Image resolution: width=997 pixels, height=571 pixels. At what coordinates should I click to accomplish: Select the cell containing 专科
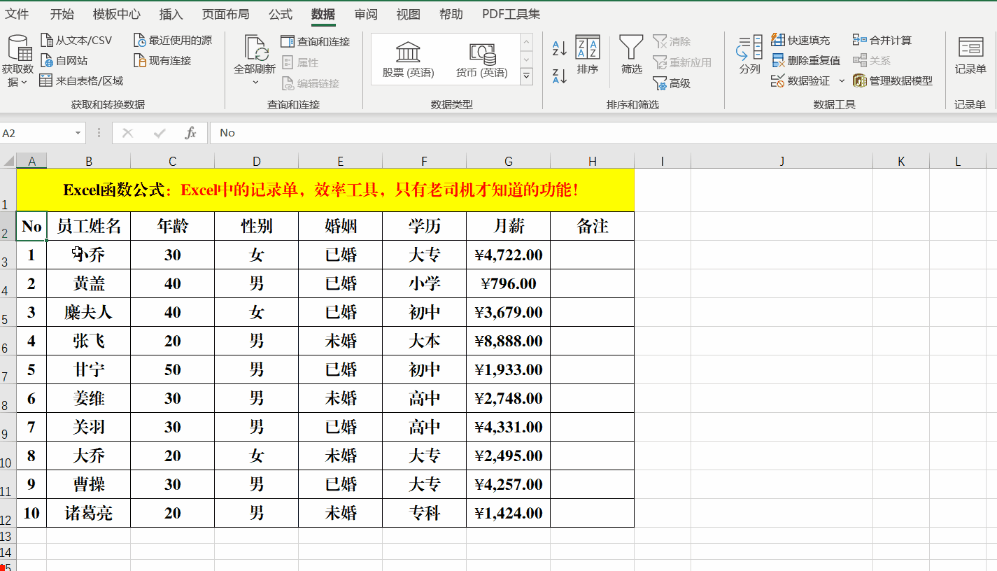(x=424, y=513)
